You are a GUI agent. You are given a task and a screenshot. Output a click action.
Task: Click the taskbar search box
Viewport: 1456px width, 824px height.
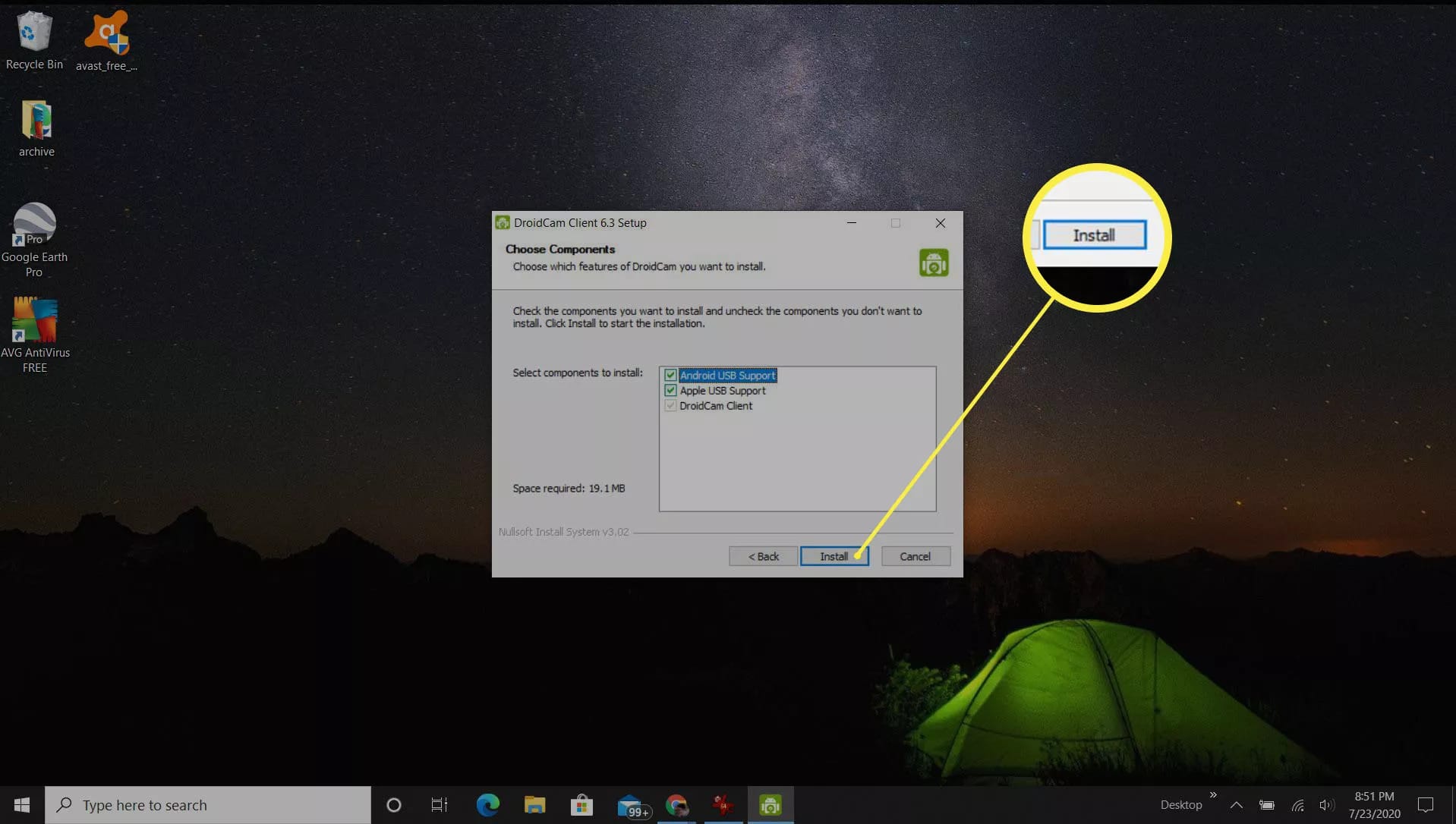click(x=208, y=805)
